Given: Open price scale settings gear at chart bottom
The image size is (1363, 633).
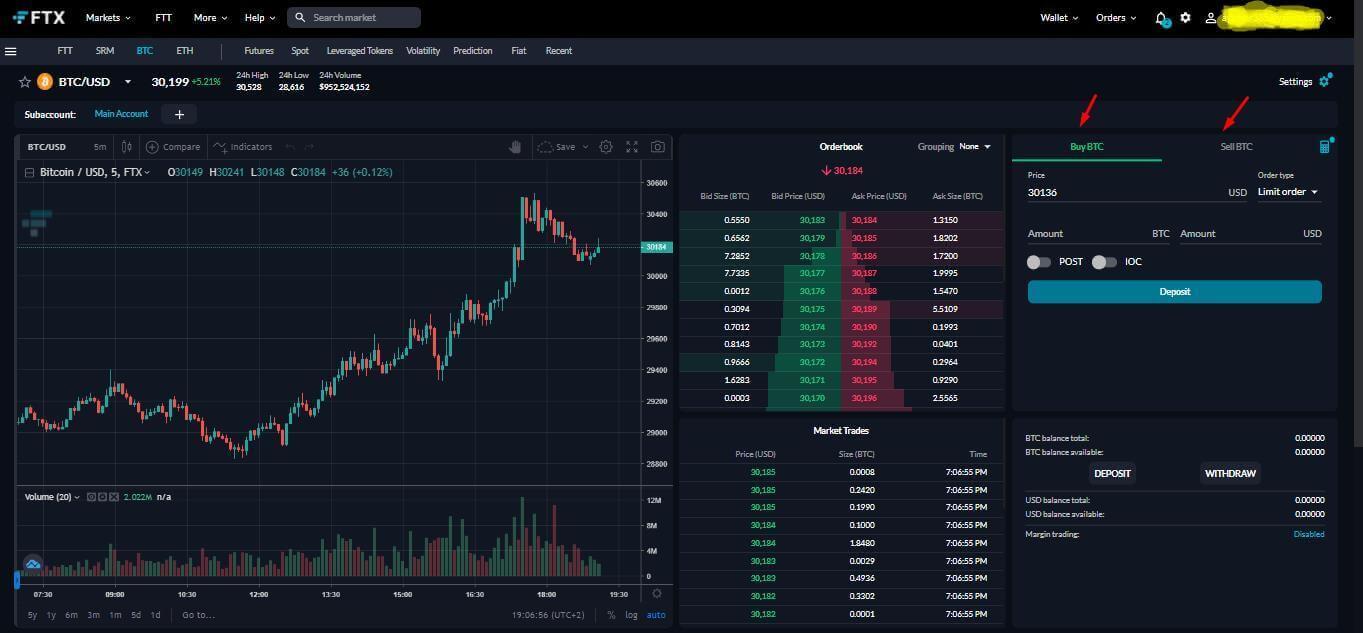Looking at the screenshot, I should pyautogui.click(x=657, y=594).
